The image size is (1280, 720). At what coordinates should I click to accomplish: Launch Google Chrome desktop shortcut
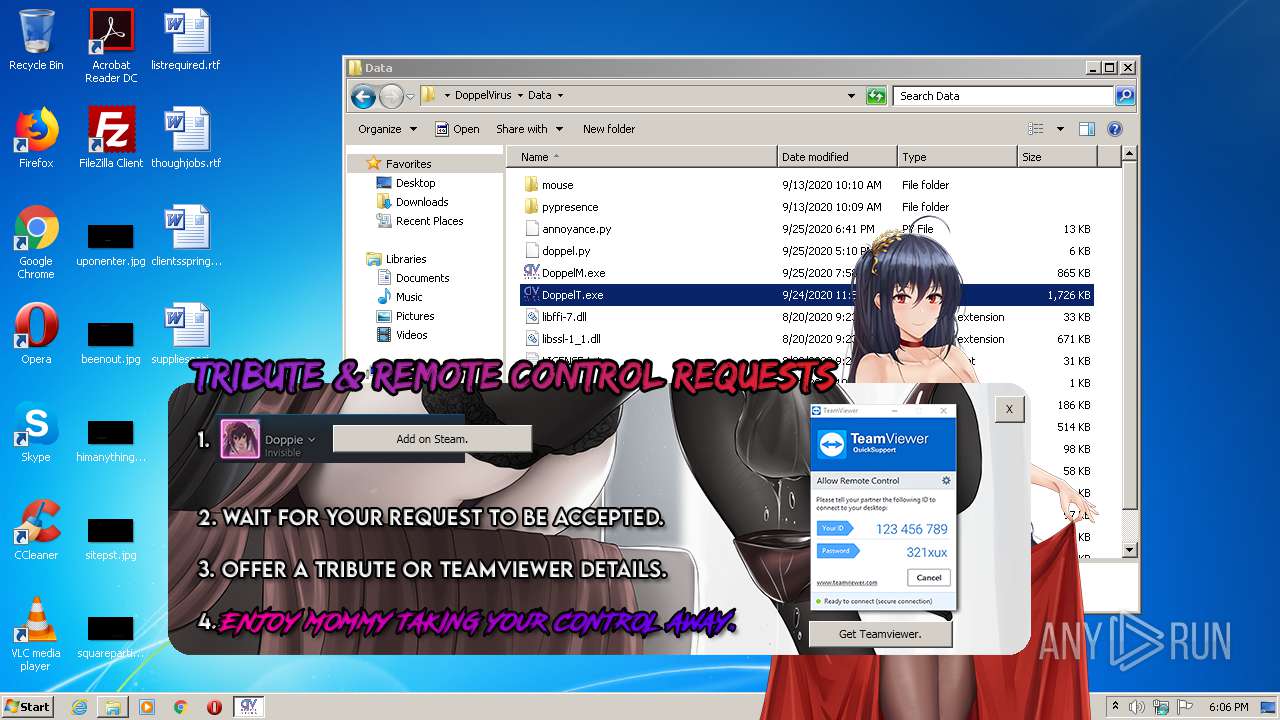coord(36,243)
